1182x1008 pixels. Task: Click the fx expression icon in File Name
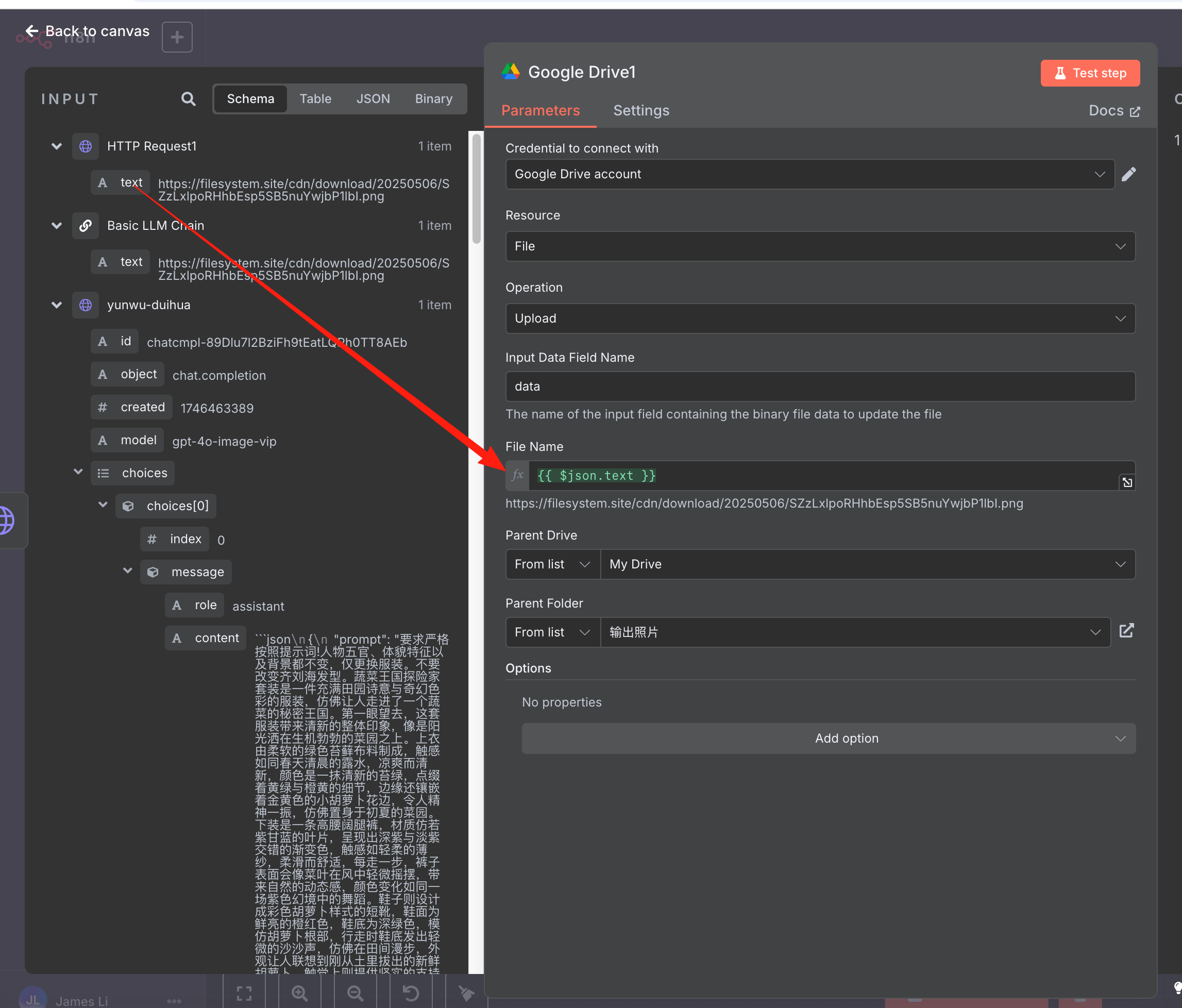tap(517, 475)
